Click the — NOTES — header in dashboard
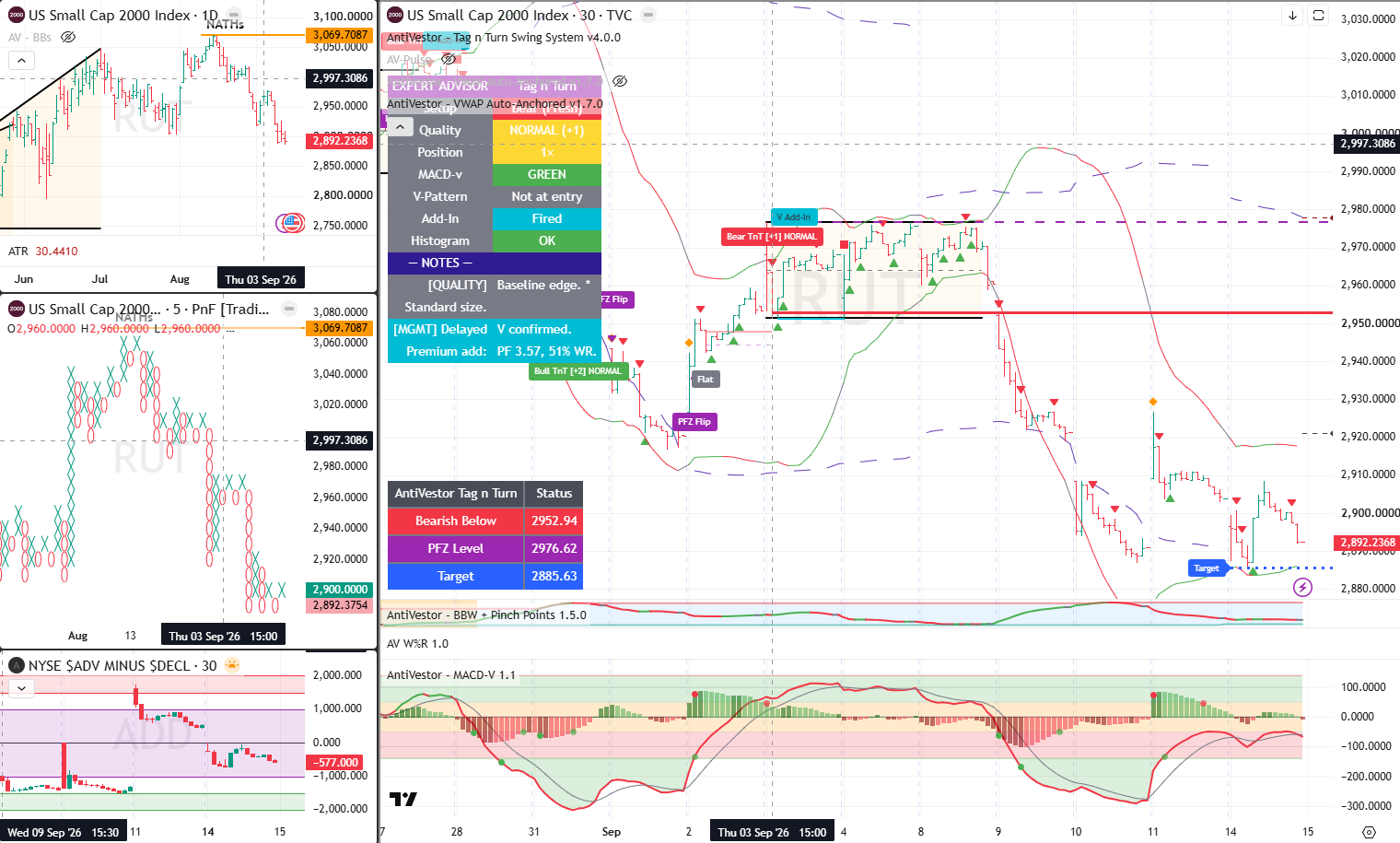Viewport: 1400px width, 843px height. (x=495, y=263)
